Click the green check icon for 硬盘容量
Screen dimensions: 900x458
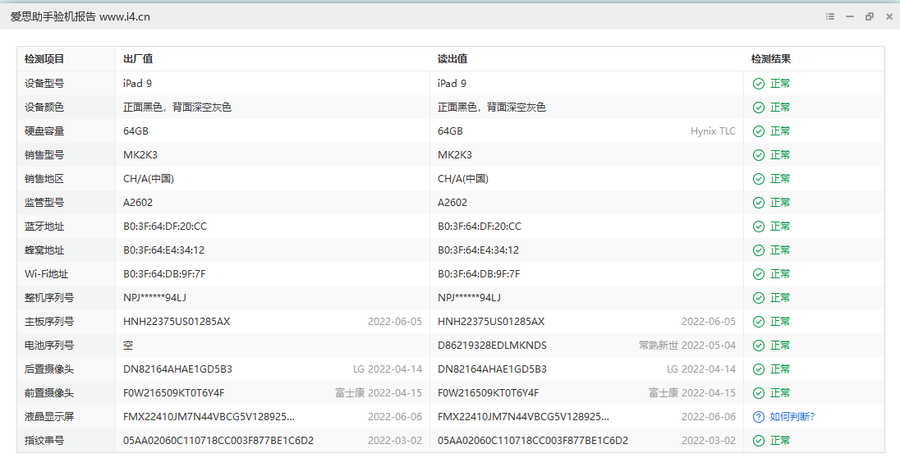click(x=758, y=131)
